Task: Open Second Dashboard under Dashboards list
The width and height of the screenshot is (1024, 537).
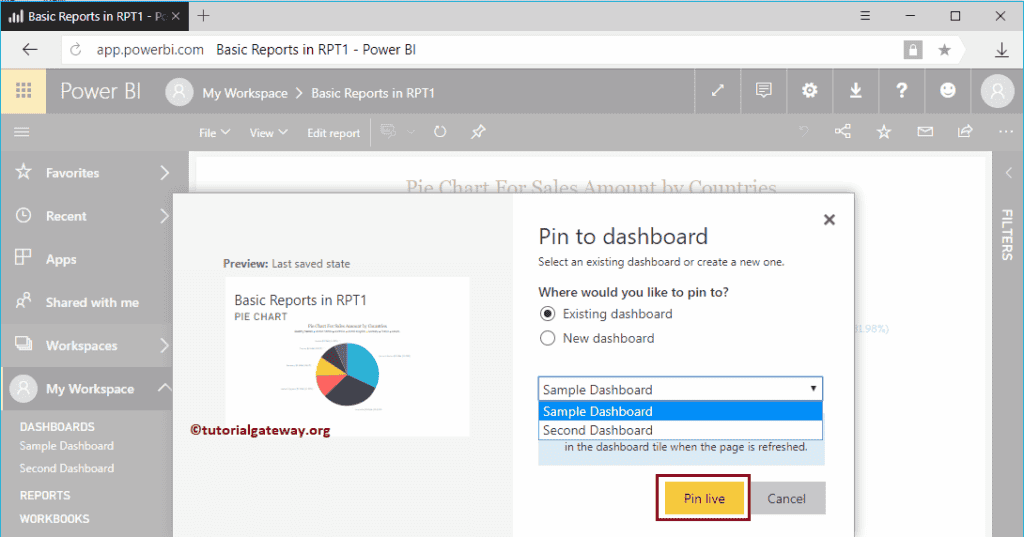Action: [x=67, y=468]
